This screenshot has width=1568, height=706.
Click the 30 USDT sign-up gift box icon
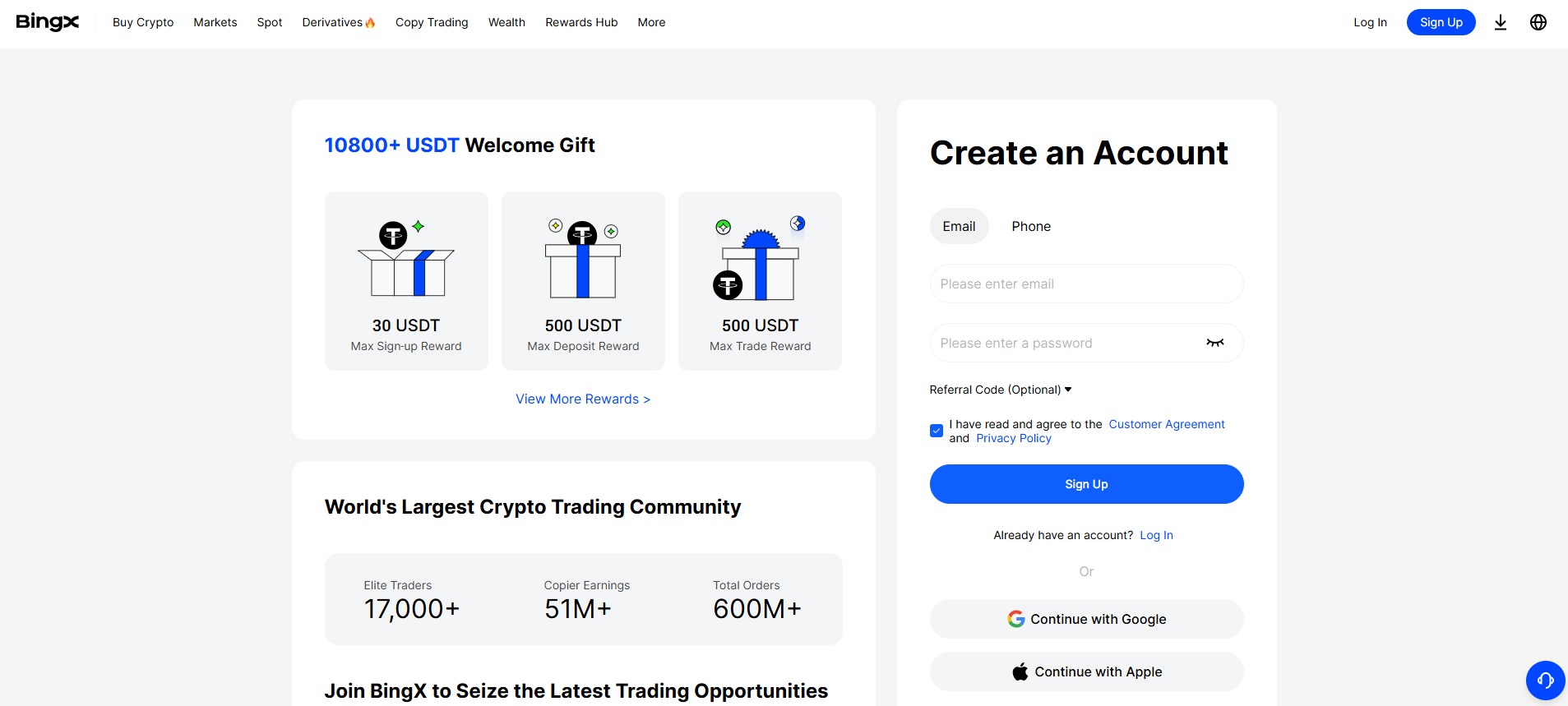tap(406, 259)
